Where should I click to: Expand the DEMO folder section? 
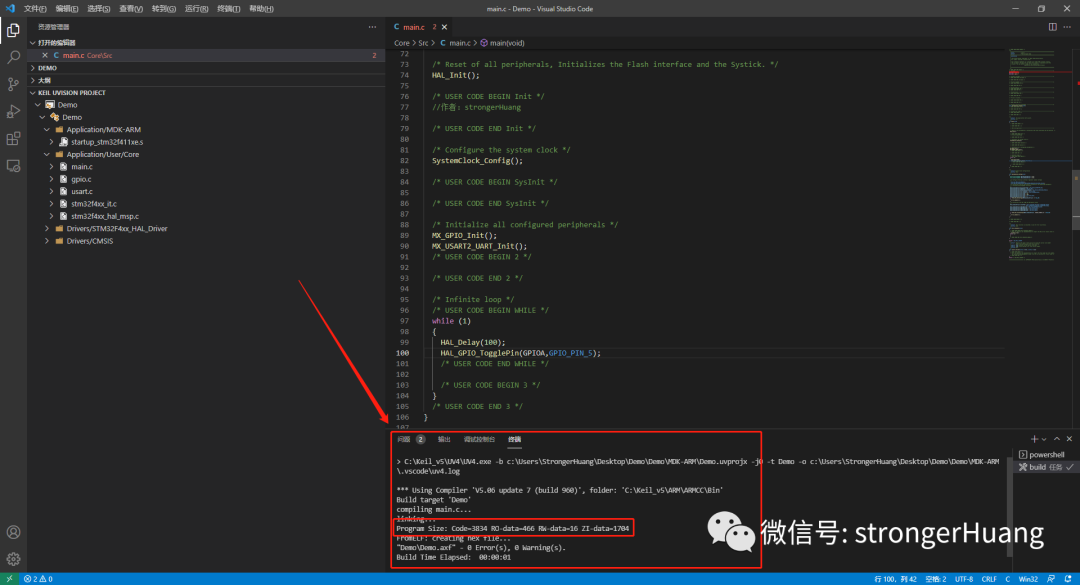pyautogui.click(x=47, y=68)
